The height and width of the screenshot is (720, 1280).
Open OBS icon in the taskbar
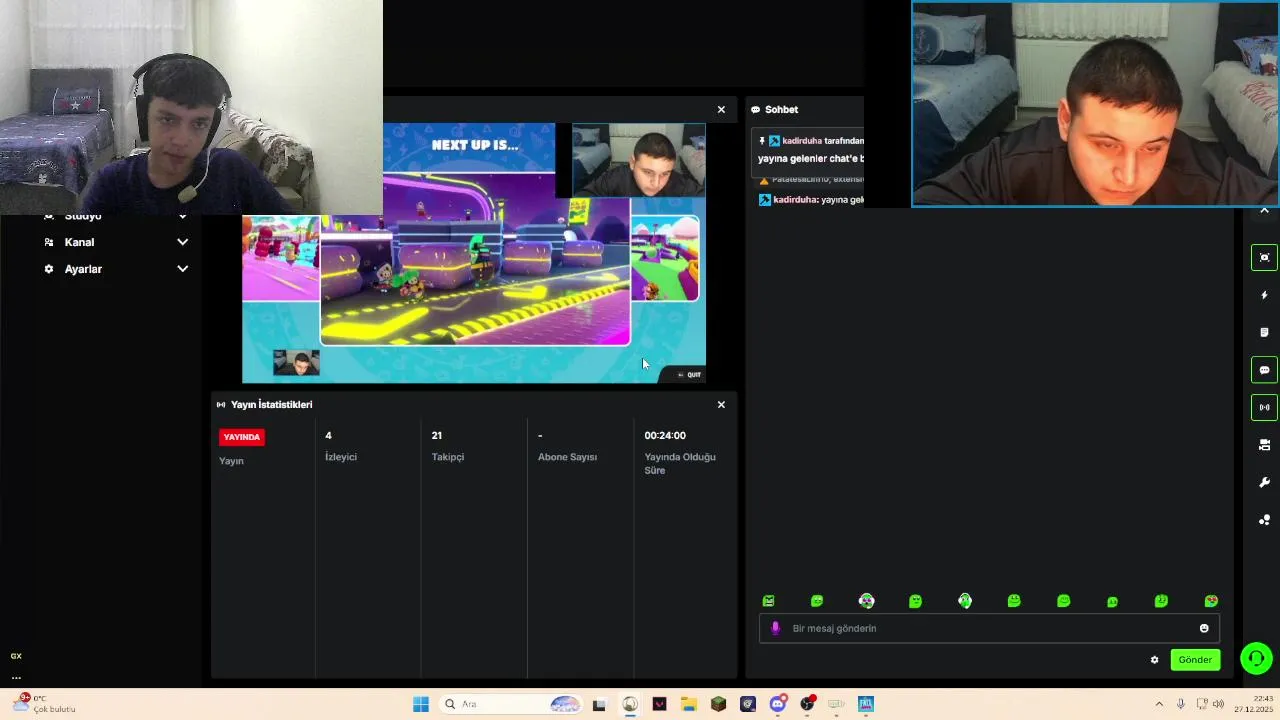tap(807, 704)
